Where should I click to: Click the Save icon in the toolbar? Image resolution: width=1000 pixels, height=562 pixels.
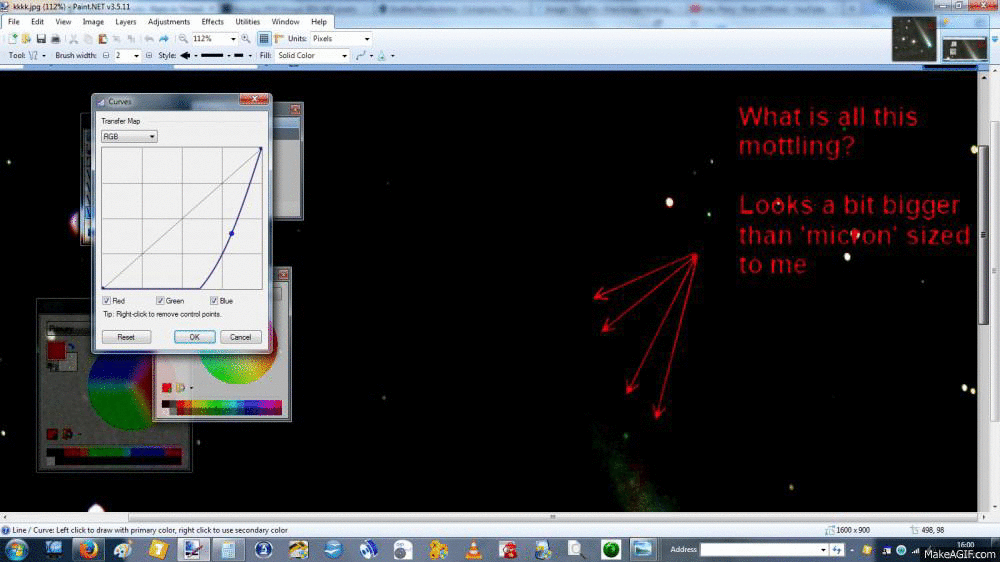coord(41,39)
